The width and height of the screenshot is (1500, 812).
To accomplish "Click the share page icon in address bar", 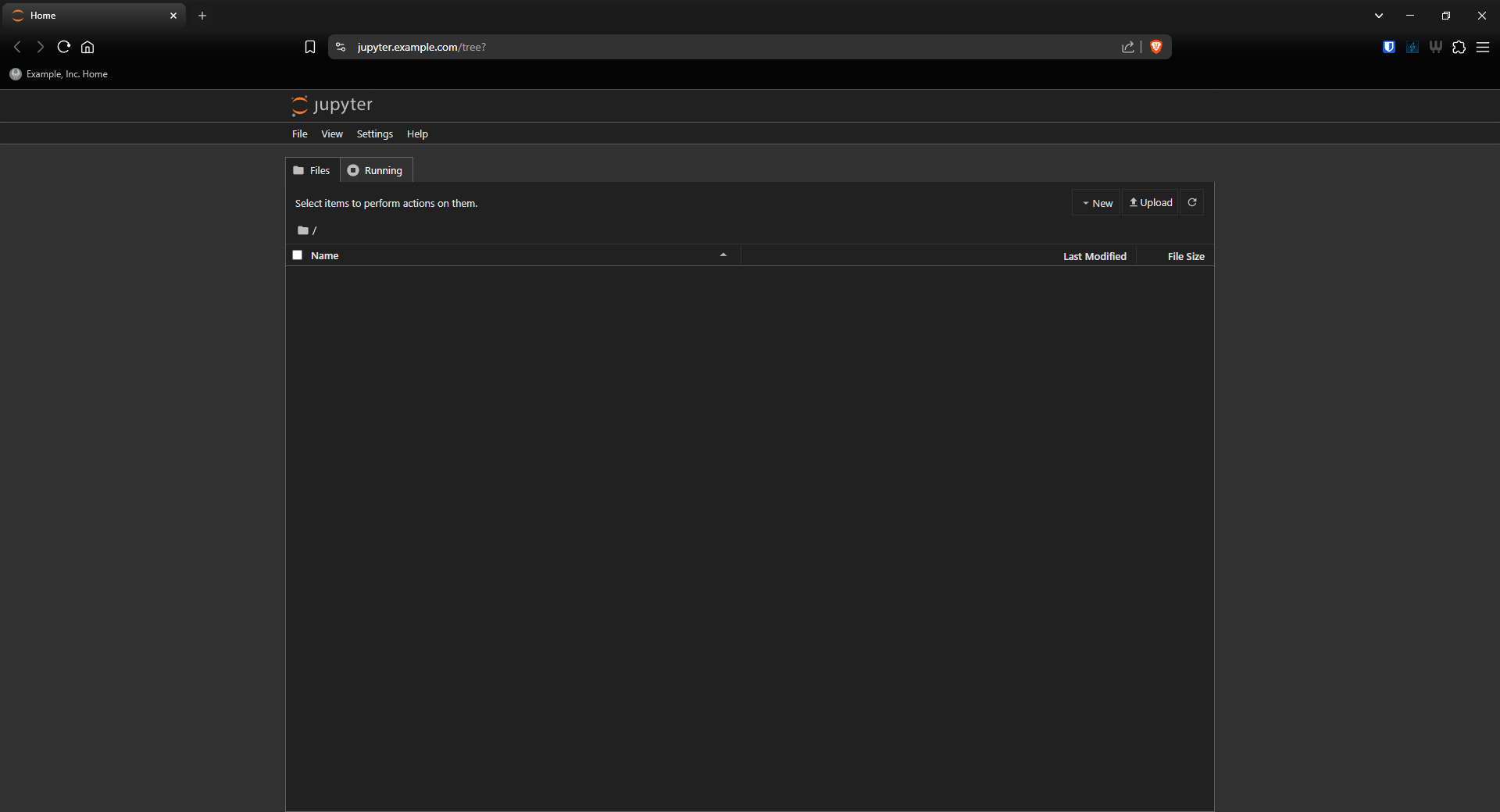I will tap(1127, 47).
